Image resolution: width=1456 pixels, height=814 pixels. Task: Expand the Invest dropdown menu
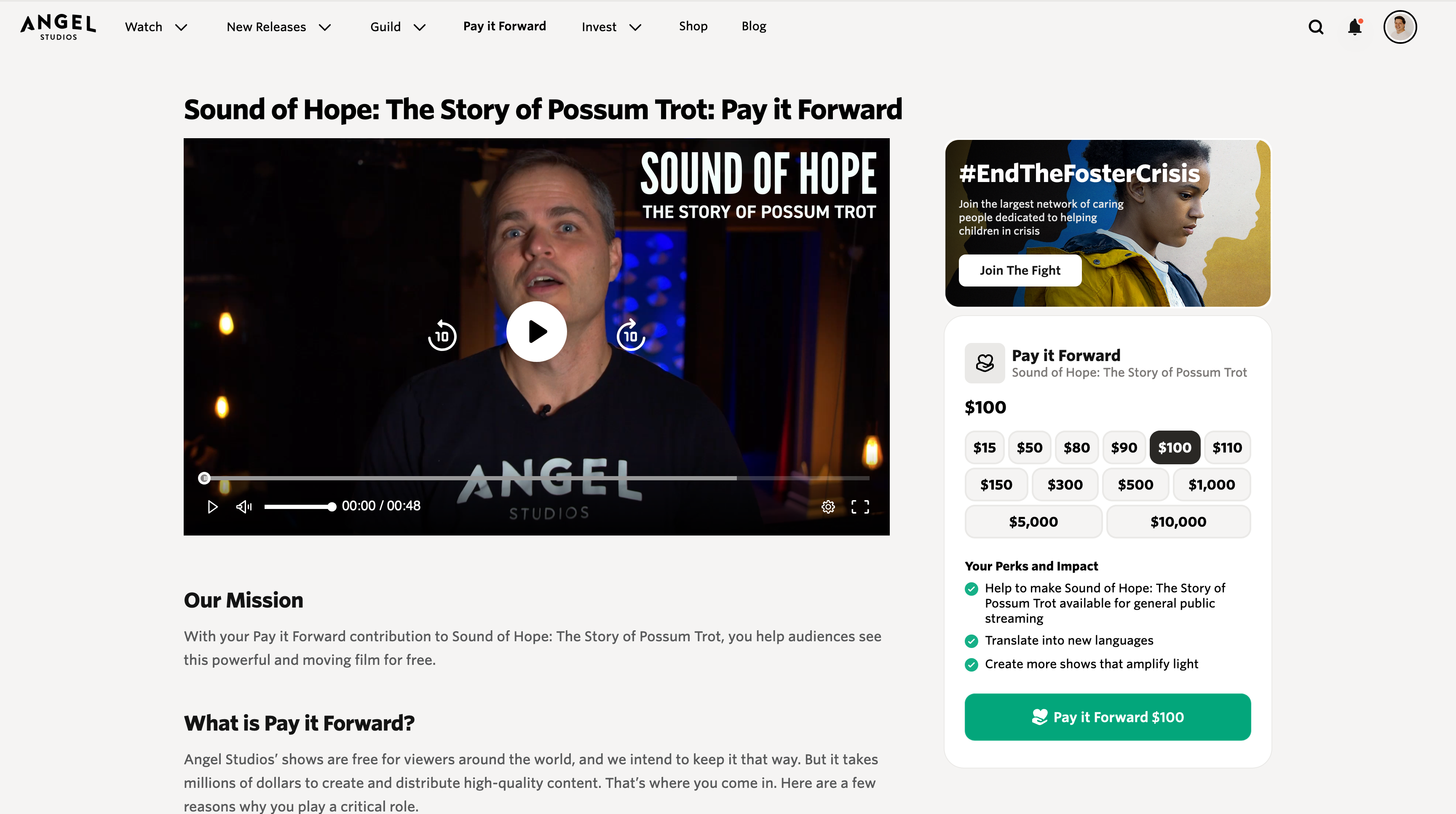coord(612,27)
